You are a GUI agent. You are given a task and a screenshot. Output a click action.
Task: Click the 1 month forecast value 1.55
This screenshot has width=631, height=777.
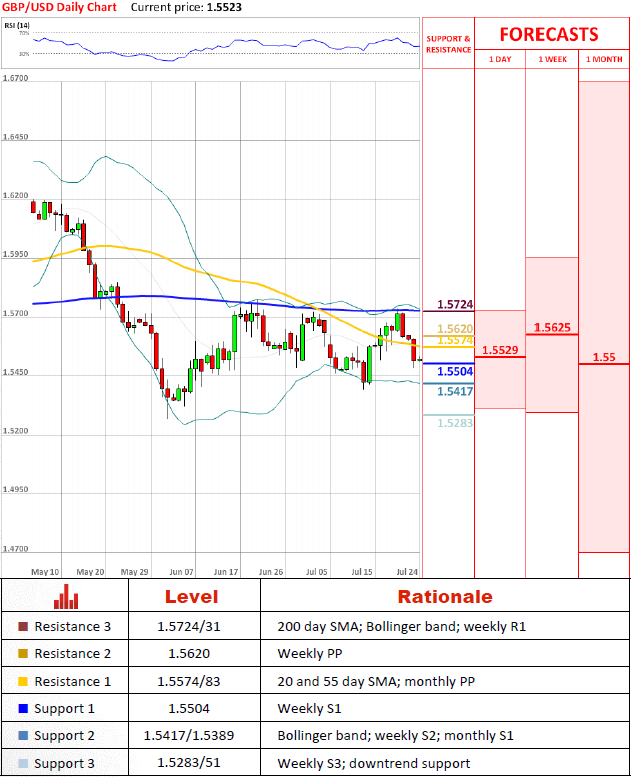tap(604, 357)
